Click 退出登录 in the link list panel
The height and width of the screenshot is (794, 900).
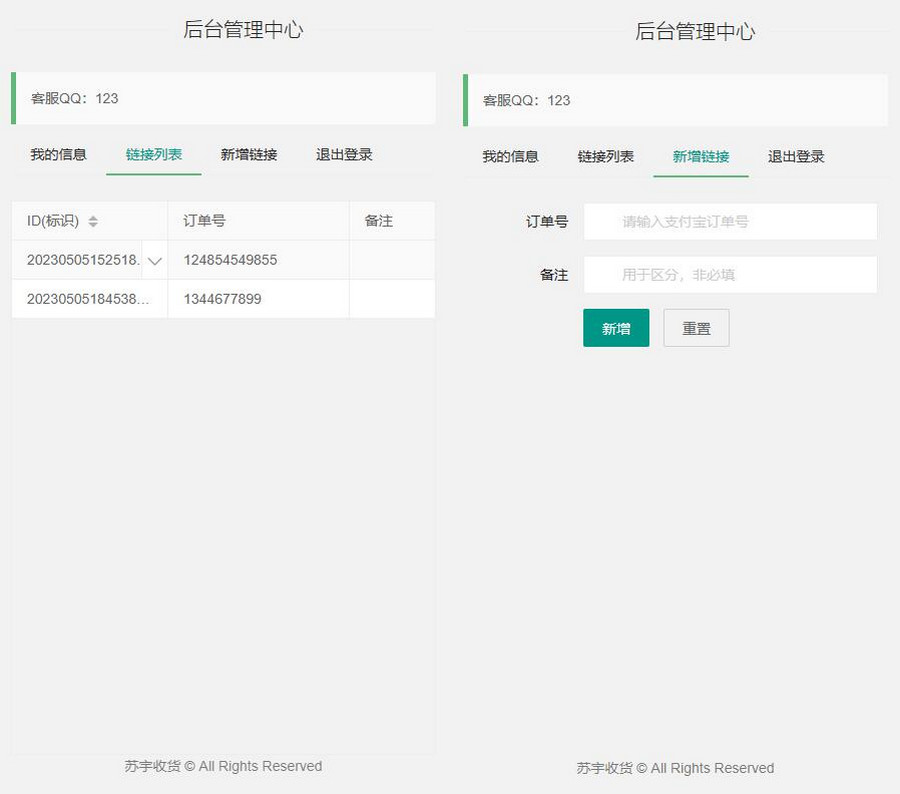pyautogui.click(x=344, y=155)
